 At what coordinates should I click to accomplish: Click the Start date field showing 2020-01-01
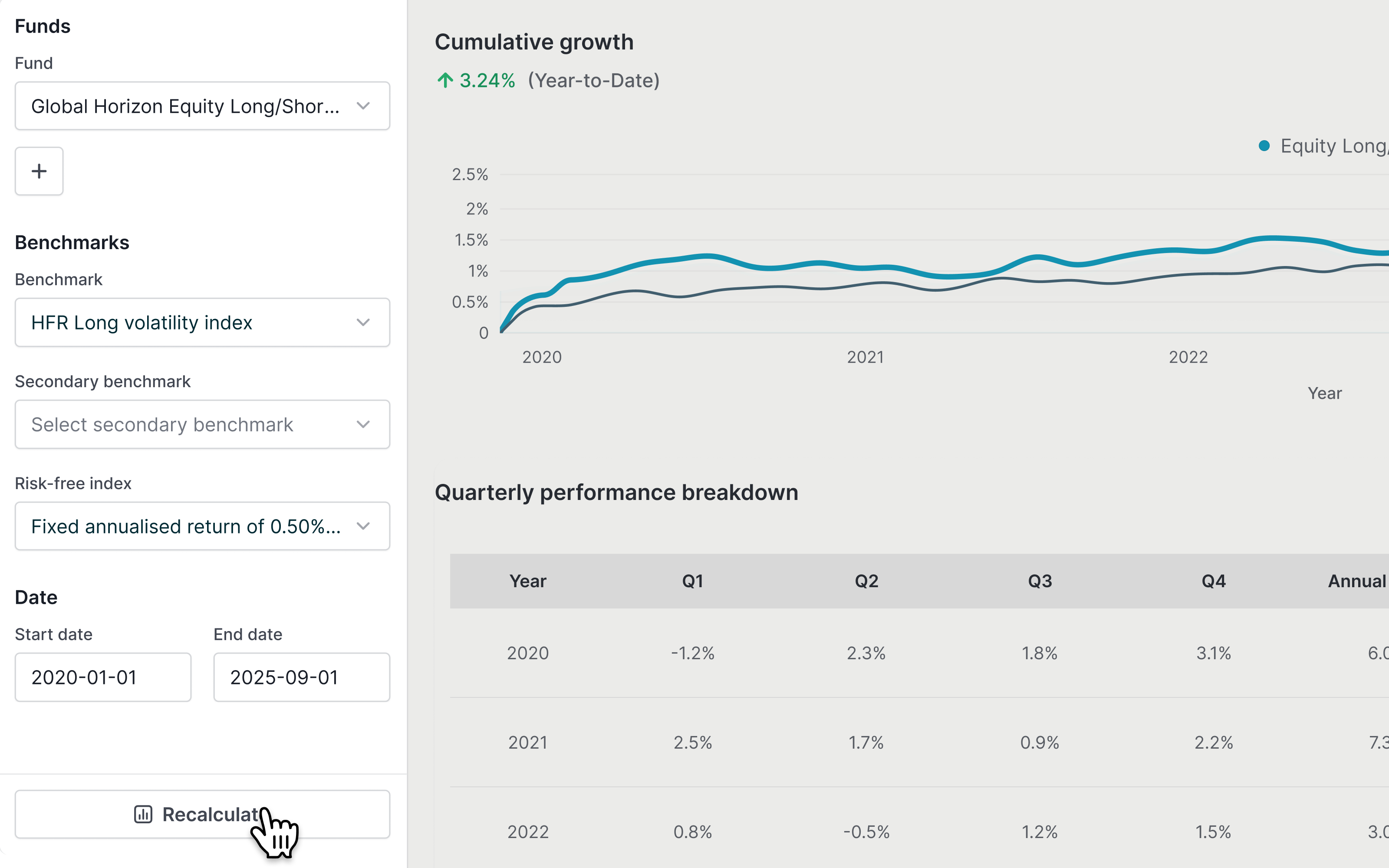103,677
